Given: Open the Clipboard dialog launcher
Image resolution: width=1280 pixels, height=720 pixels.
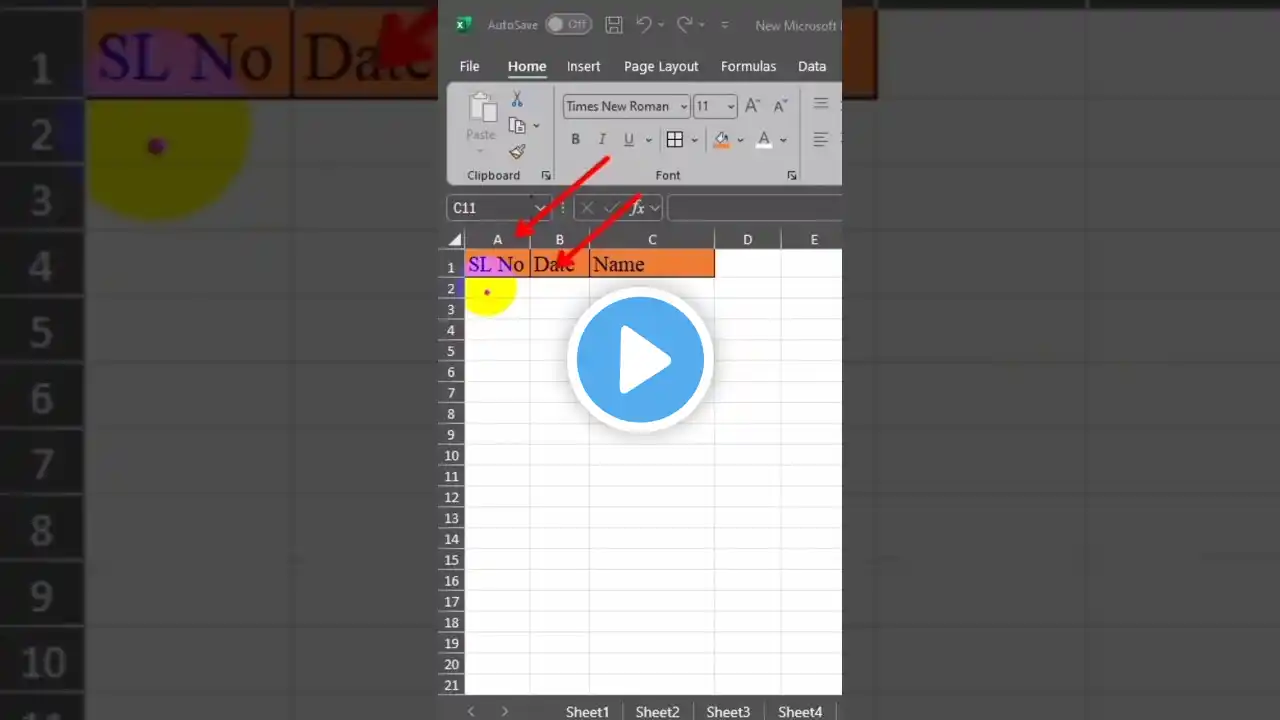Looking at the screenshot, I should click(x=546, y=175).
